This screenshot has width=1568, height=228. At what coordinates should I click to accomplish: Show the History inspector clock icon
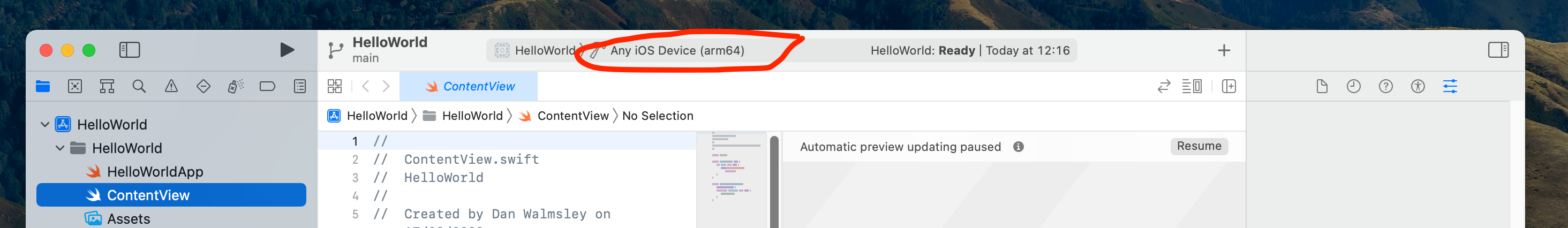(x=1353, y=86)
